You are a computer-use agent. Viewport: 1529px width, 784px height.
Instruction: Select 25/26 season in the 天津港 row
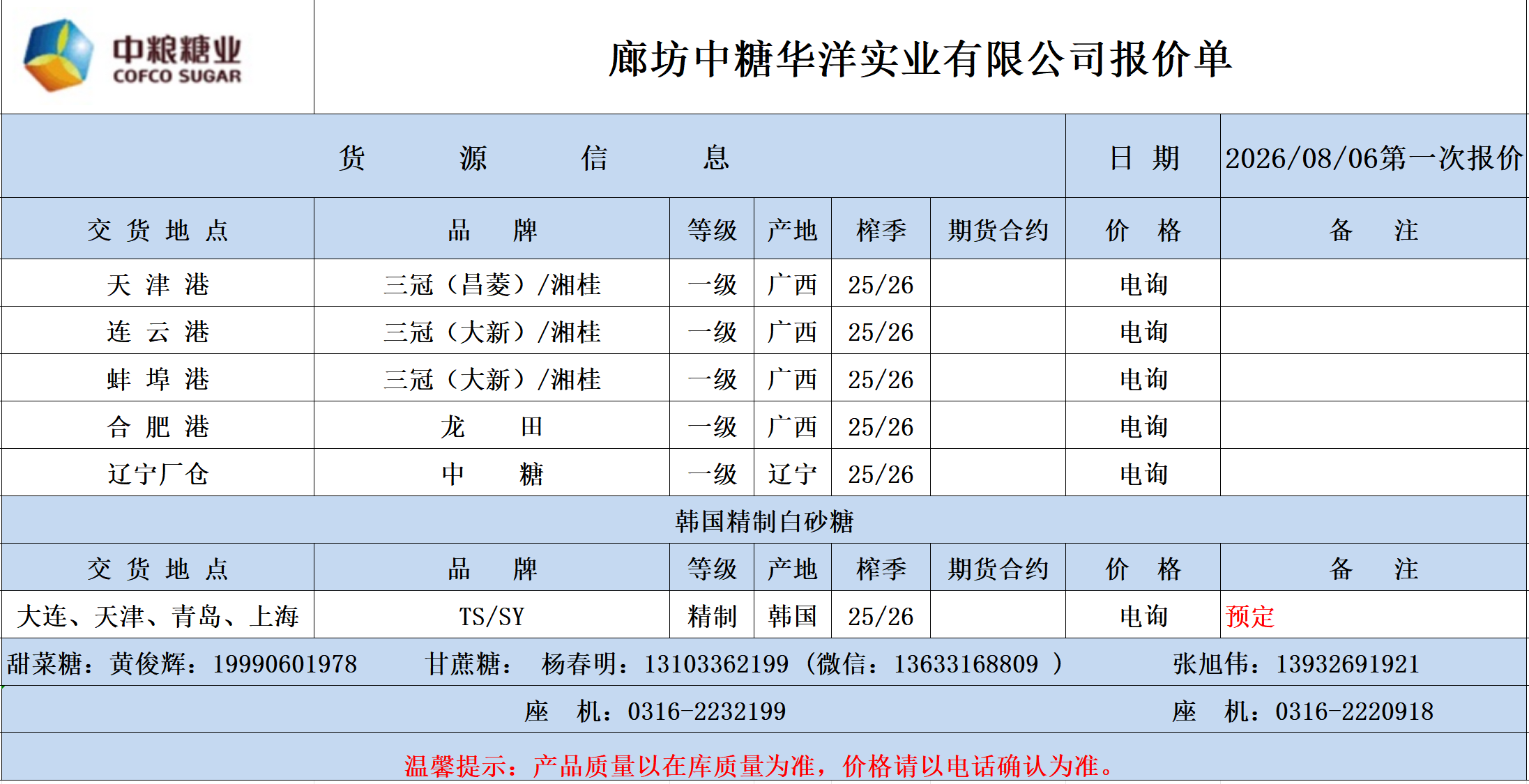click(x=881, y=284)
